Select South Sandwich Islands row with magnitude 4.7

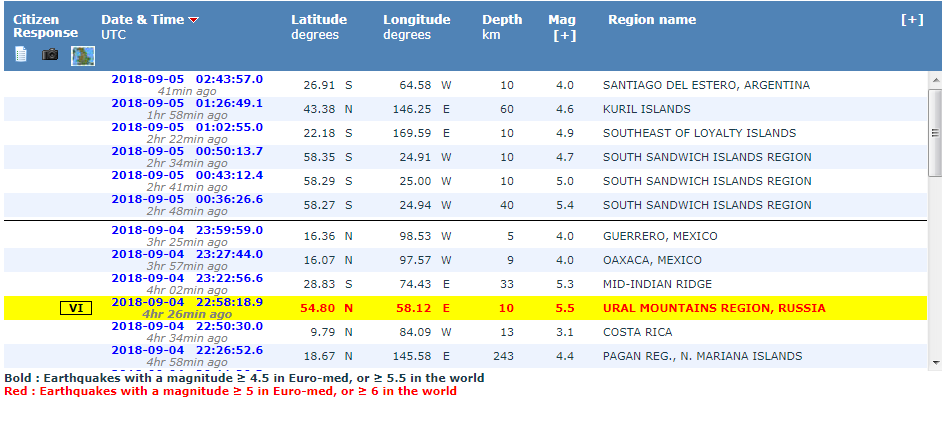pyautogui.click(x=466, y=157)
